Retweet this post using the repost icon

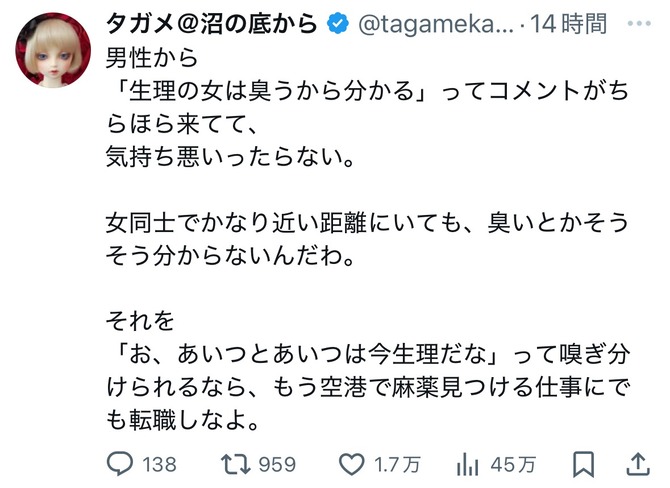pyautogui.click(x=237, y=464)
